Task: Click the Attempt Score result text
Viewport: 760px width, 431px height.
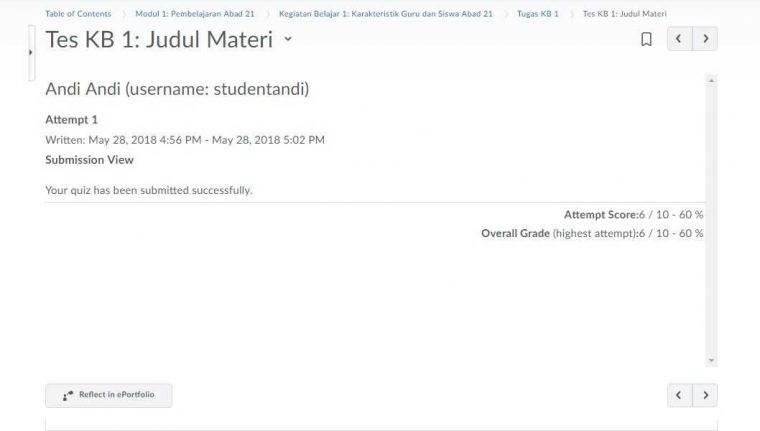Action: (633, 214)
